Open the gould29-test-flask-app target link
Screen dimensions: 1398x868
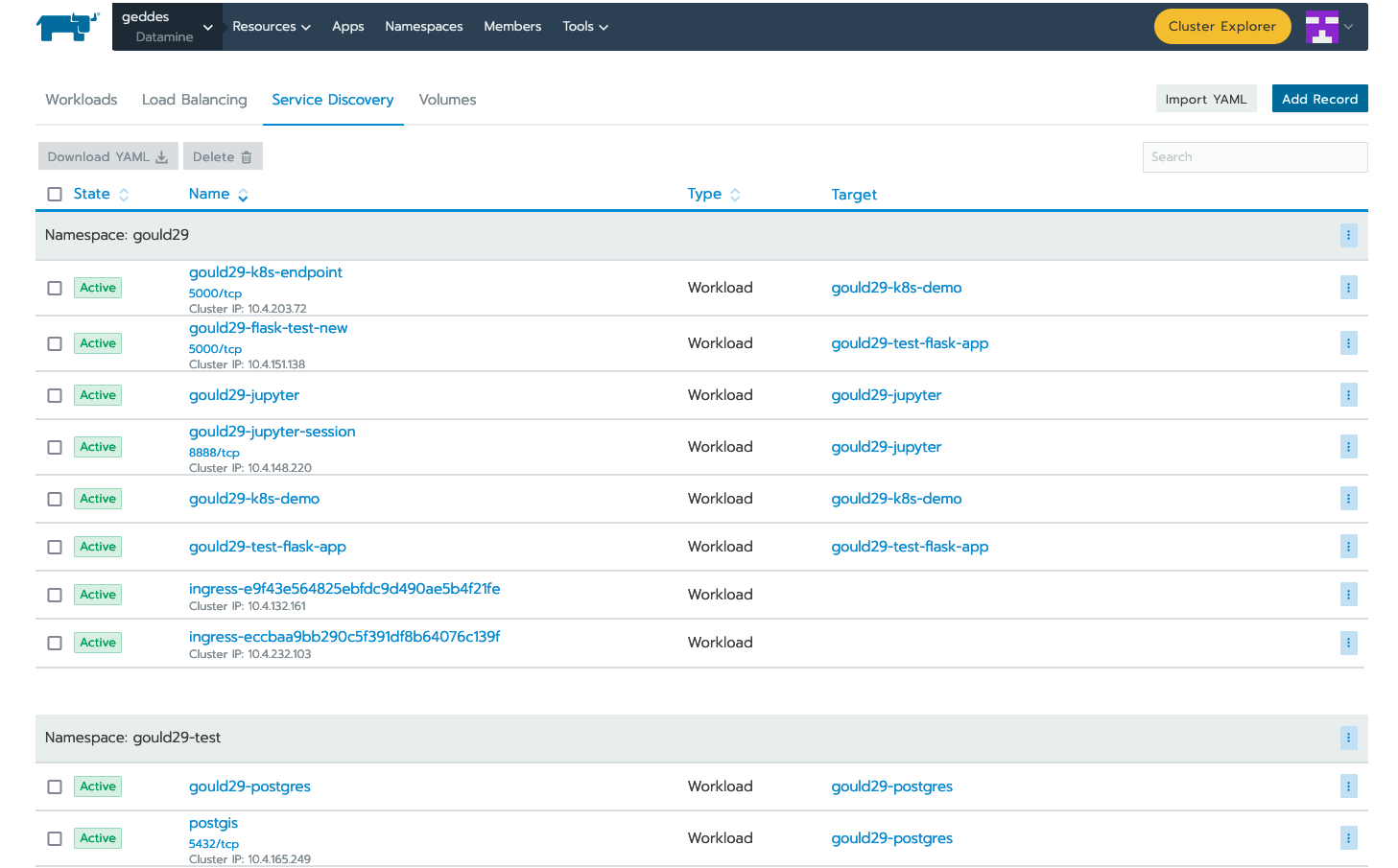pyautogui.click(x=910, y=546)
